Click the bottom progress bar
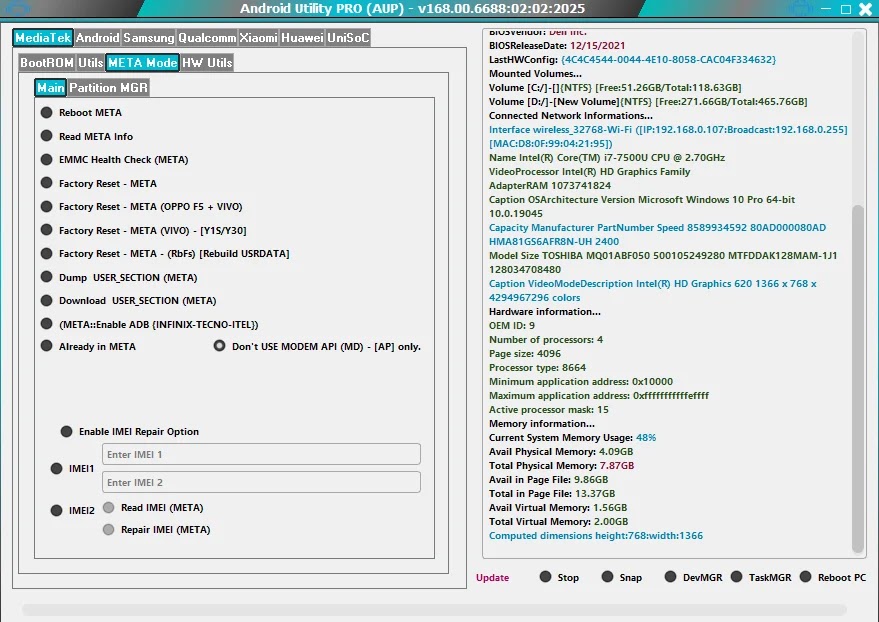This screenshot has width=879, height=622. click(434, 610)
